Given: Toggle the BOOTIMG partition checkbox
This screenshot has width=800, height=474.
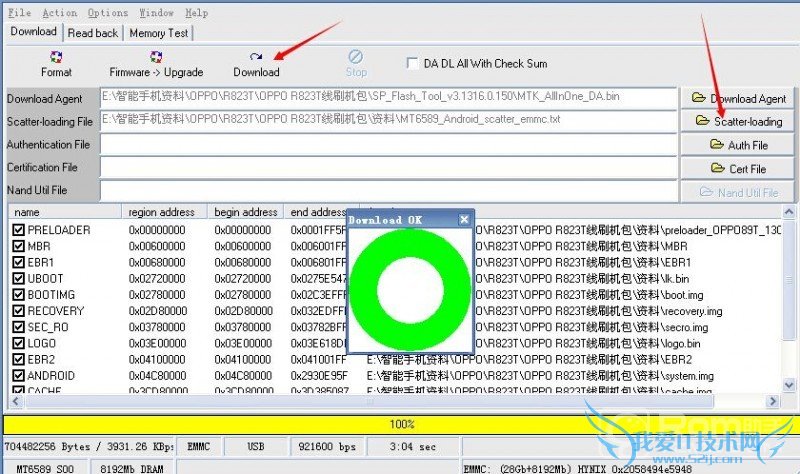Looking at the screenshot, I should (18, 294).
